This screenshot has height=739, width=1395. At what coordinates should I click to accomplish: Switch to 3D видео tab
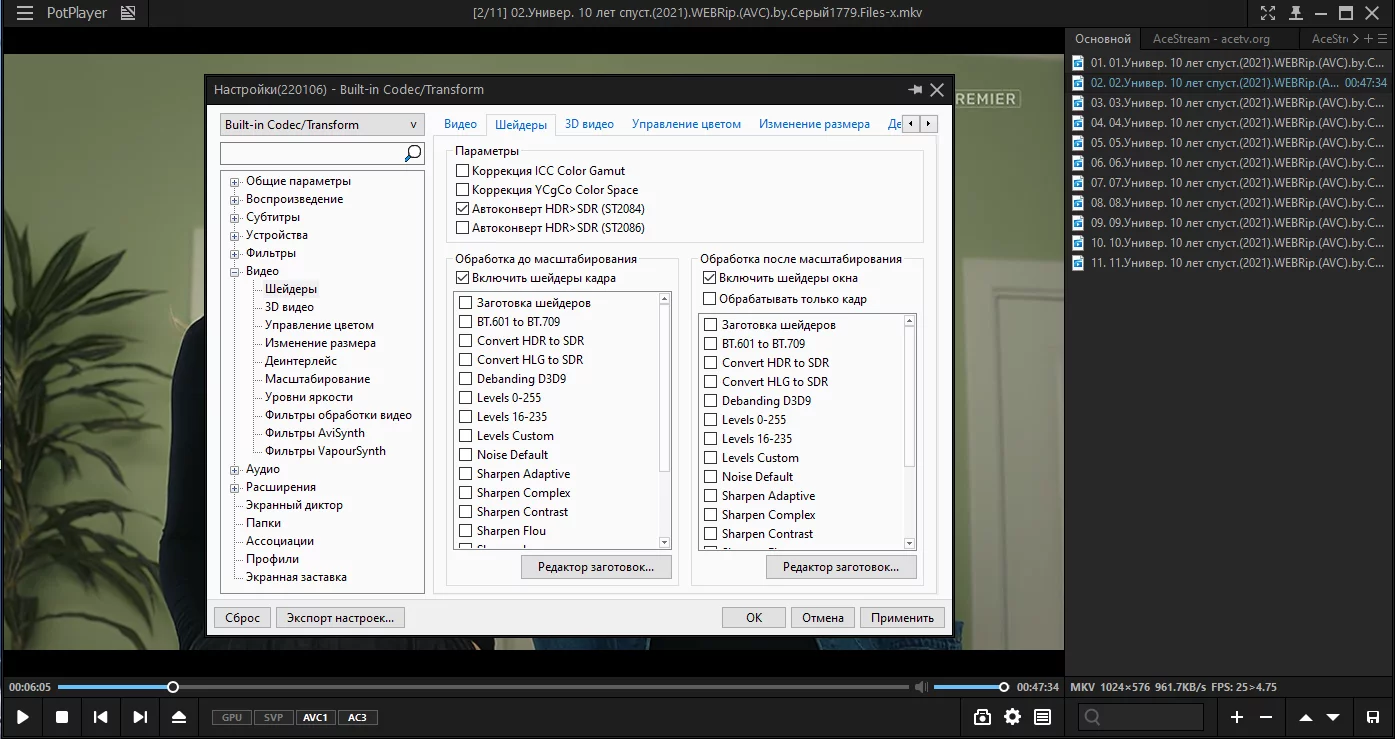point(589,124)
